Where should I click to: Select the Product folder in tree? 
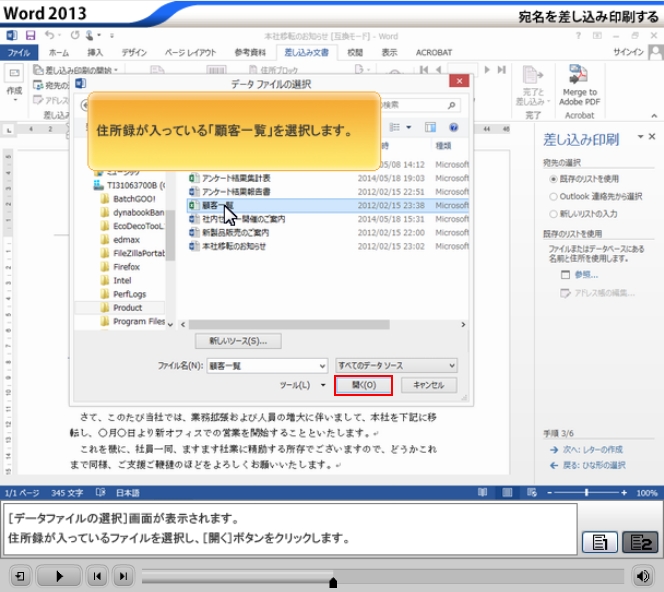120,307
